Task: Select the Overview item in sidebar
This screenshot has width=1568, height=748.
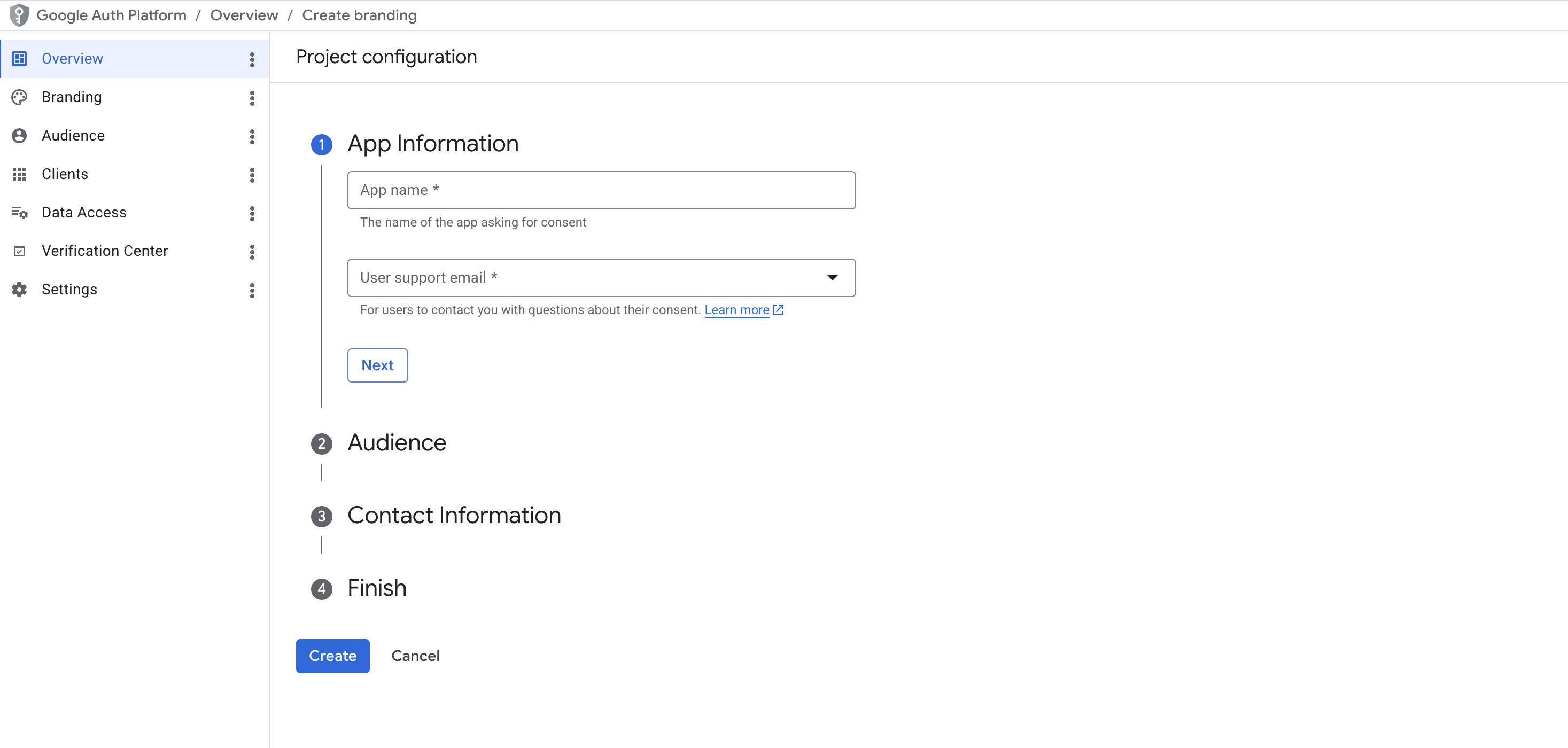Action: (135, 58)
